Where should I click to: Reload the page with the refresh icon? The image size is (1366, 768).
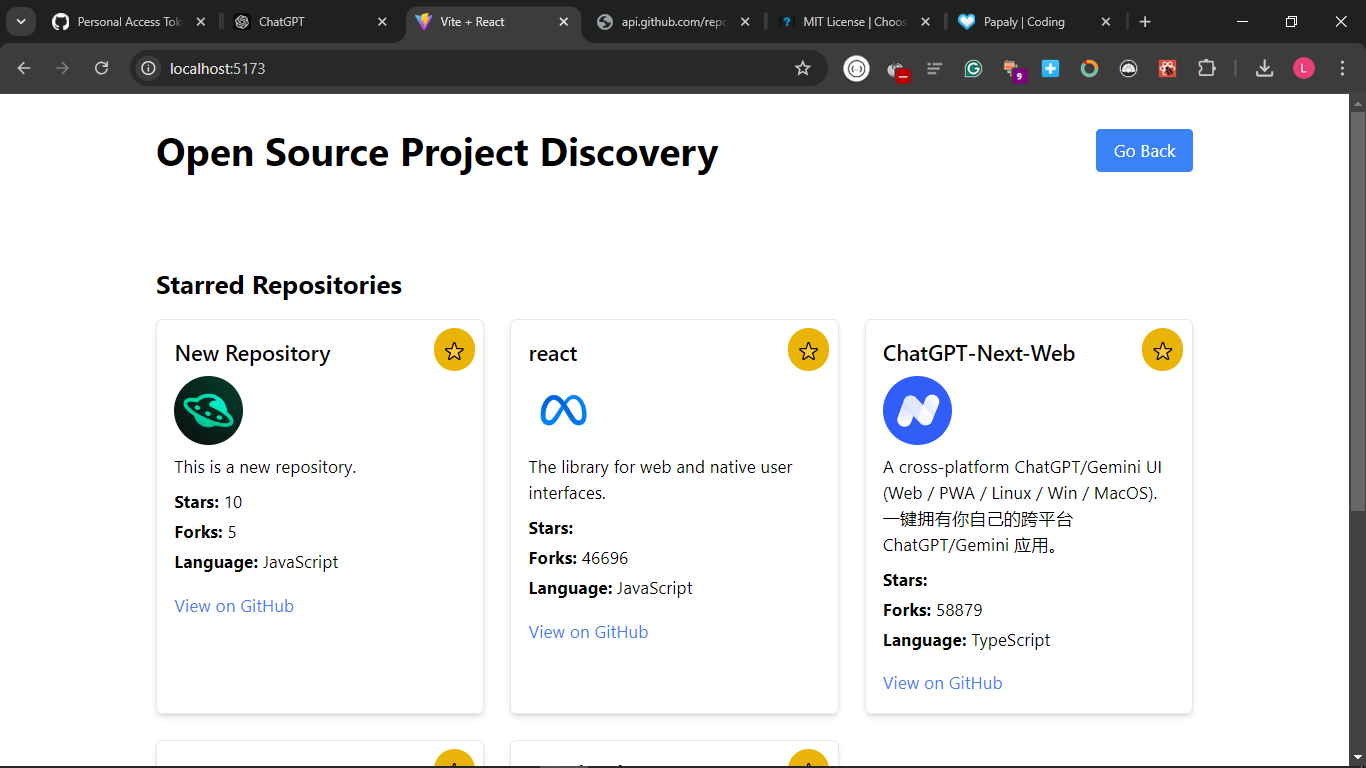coord(101,68)
